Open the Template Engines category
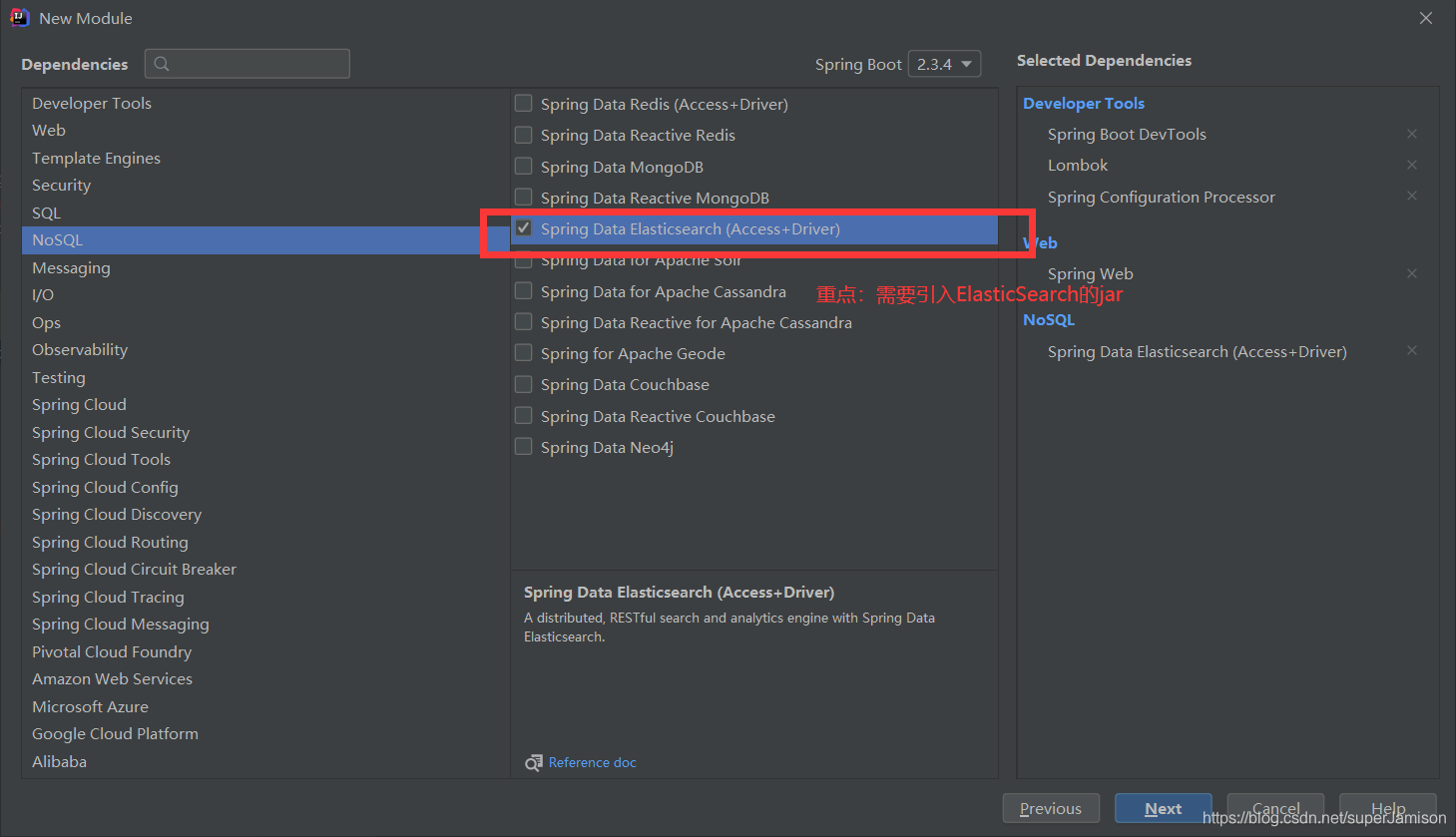This screenshot has height=837, width=1456. pyautogui.click(x=265, y=158)
